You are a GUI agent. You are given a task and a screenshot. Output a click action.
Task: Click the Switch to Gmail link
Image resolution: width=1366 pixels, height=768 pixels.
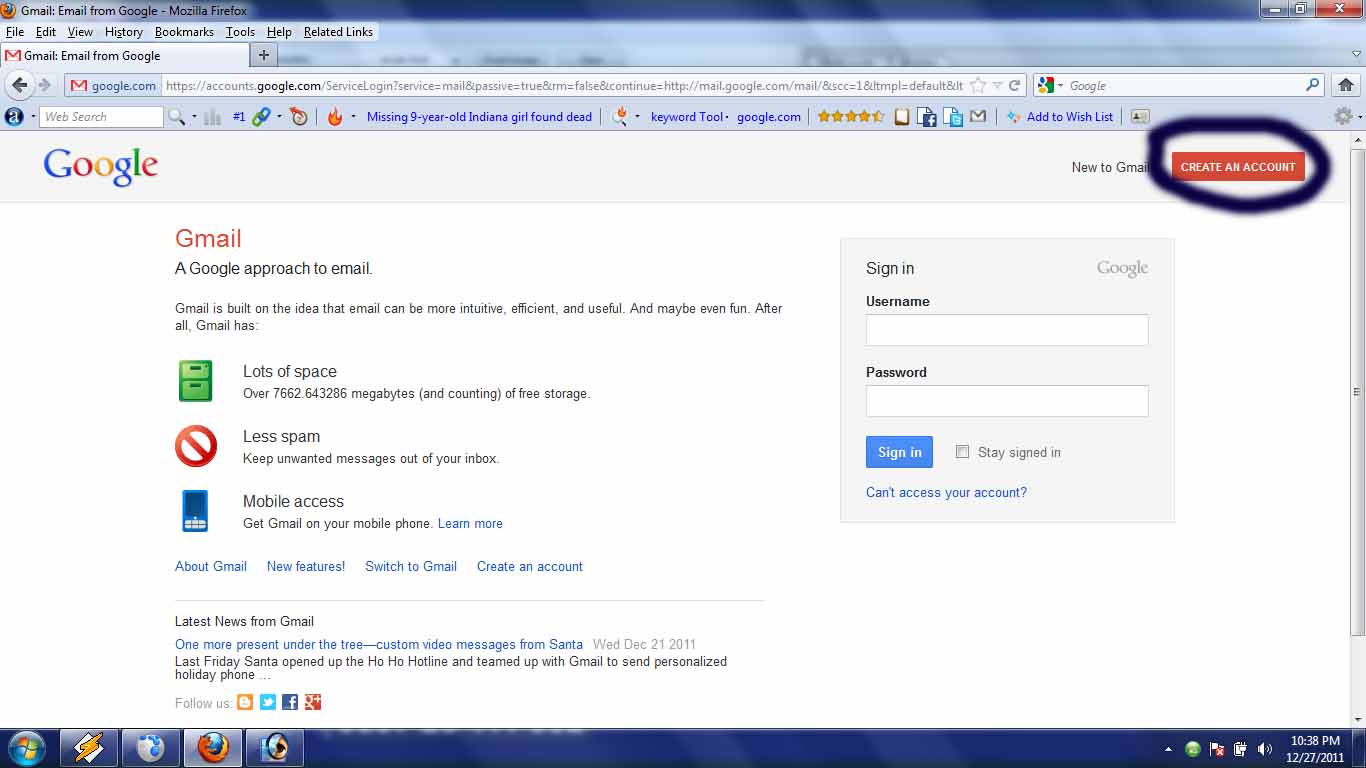411,566
